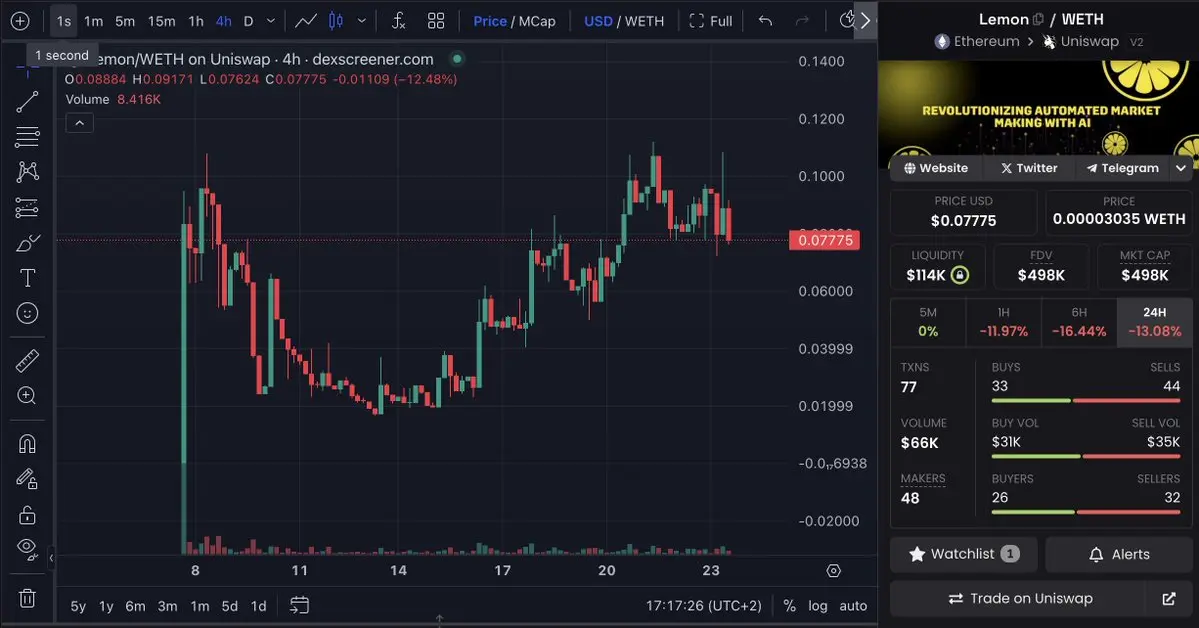Select the pattern drawing tool
Screen dimensions: 1199x628
[27, 171]
